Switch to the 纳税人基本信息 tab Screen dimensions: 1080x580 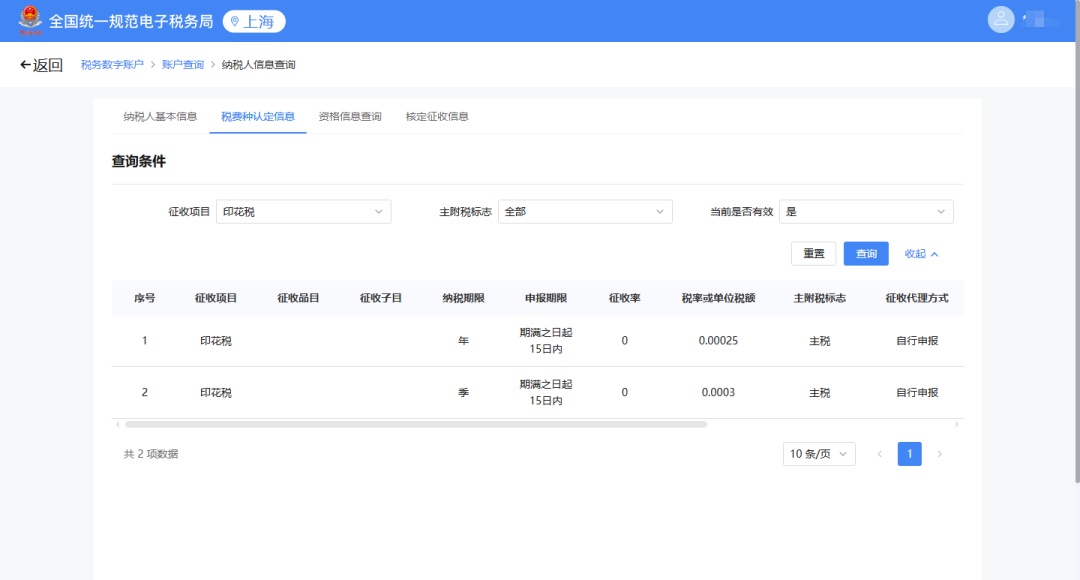point(160,116)
